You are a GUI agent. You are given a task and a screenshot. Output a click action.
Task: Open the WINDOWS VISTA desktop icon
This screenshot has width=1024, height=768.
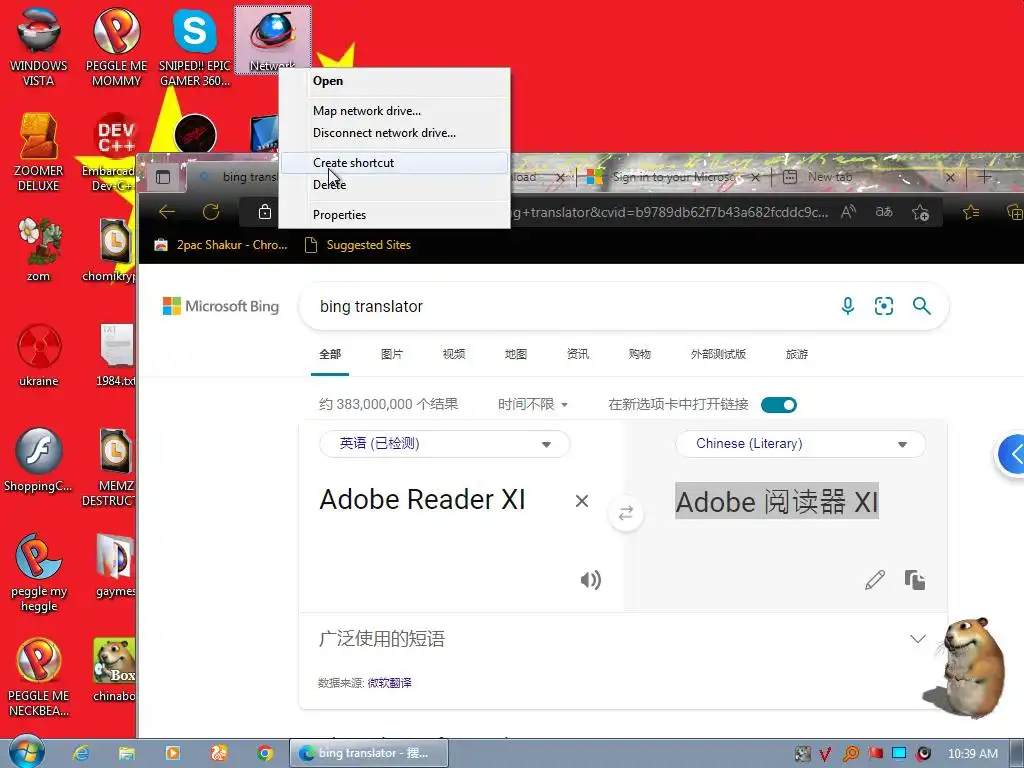click(x=39, y=47)
